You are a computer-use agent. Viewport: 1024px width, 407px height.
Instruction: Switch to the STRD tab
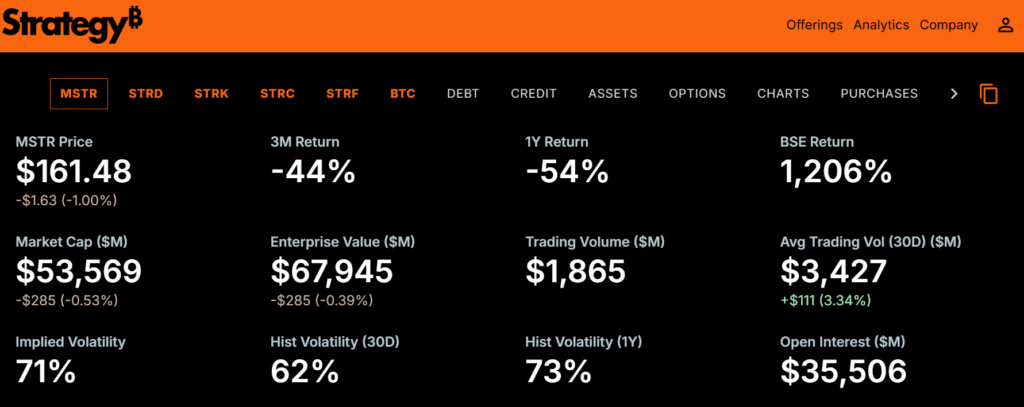pos(145,93)
